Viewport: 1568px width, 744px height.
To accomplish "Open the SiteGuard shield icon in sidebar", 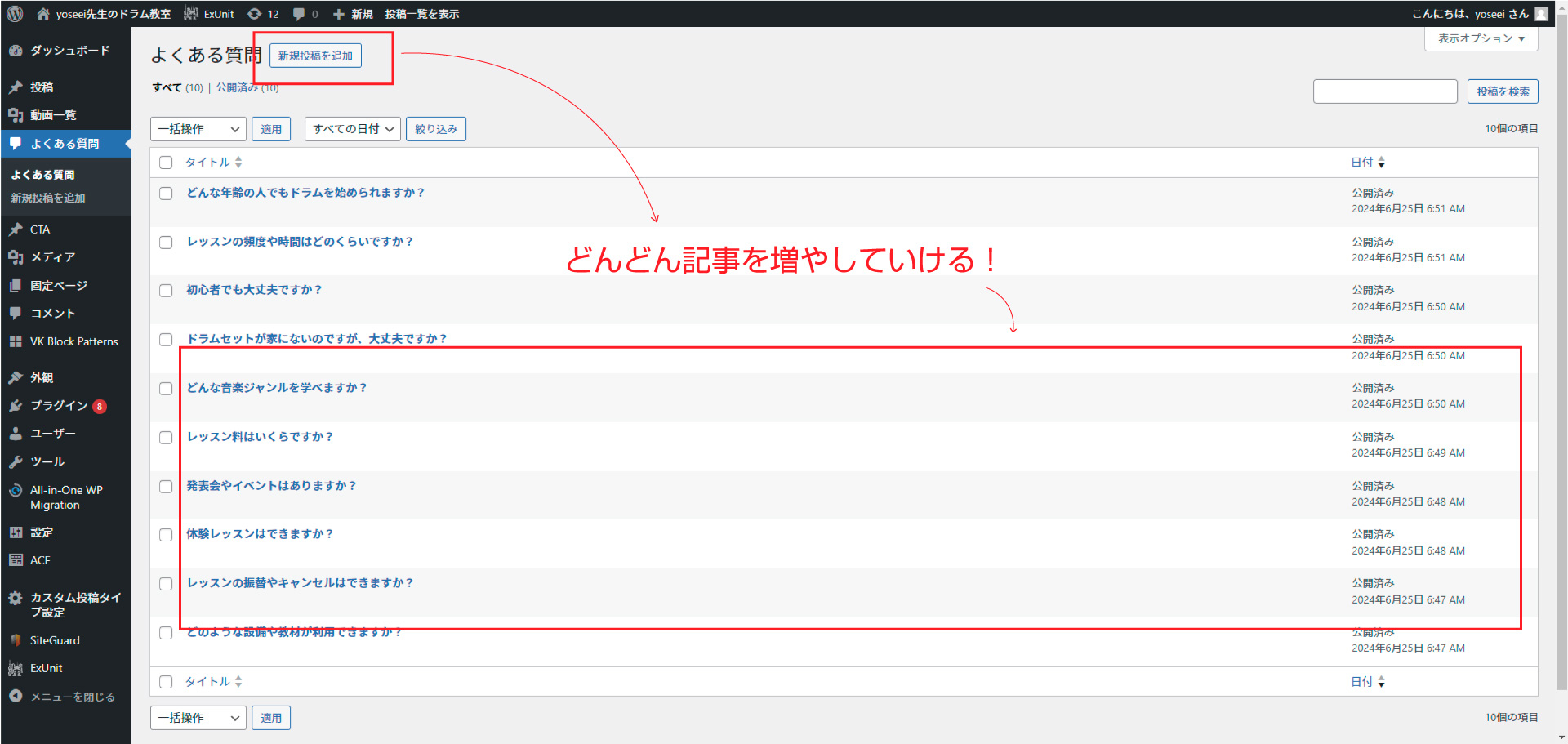I will coord(16,640).
